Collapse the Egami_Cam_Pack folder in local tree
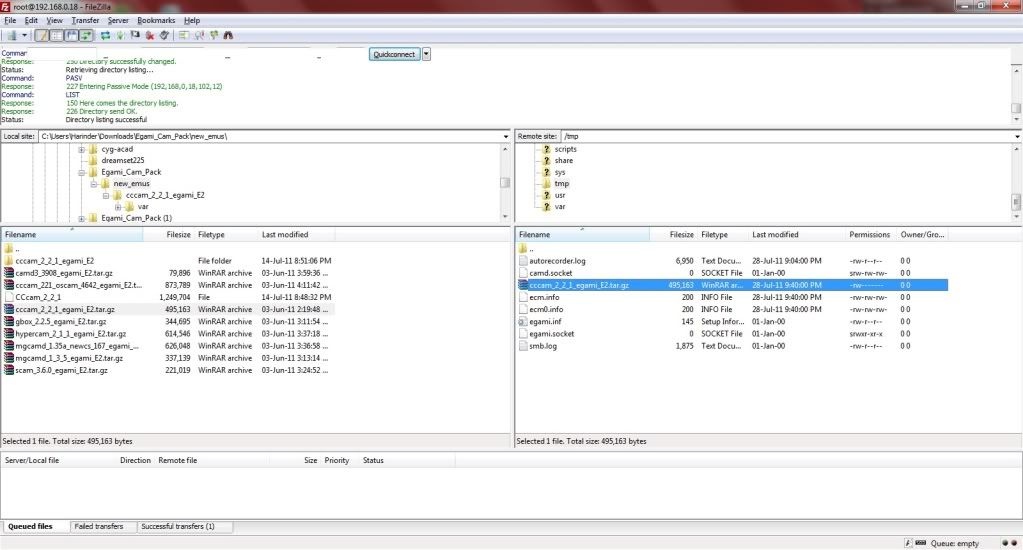The width and height of the screenshot is (1023, 550). click(x=82, y=172)
